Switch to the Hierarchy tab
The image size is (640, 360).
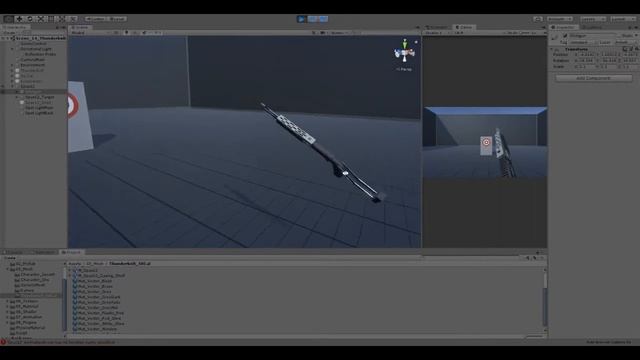point(16,27)
